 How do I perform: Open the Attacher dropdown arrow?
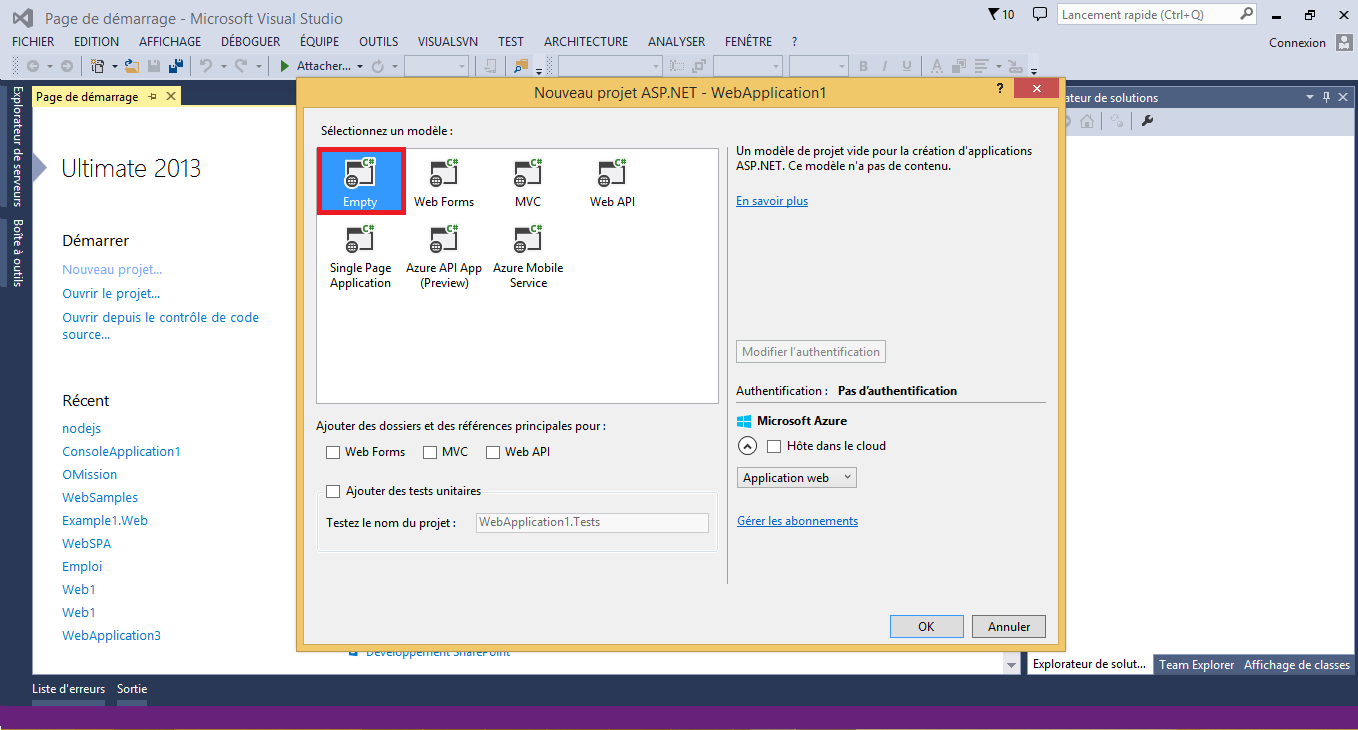click(359, 67)
